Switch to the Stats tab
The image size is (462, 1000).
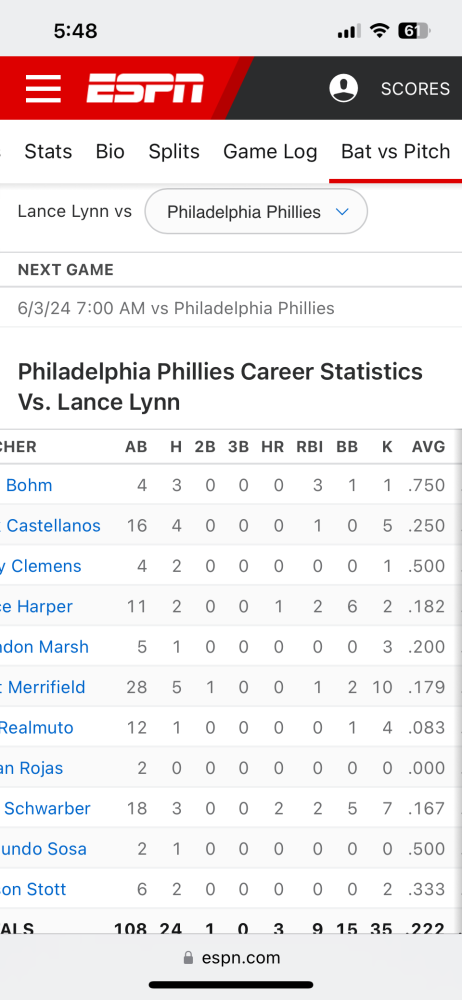click(48, 152)
